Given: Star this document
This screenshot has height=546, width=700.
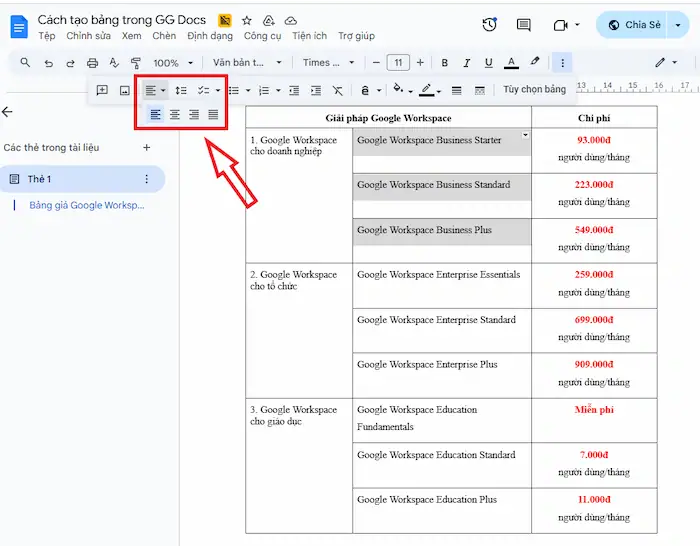Looking at the screenshot, I should [x=246, y=20].
